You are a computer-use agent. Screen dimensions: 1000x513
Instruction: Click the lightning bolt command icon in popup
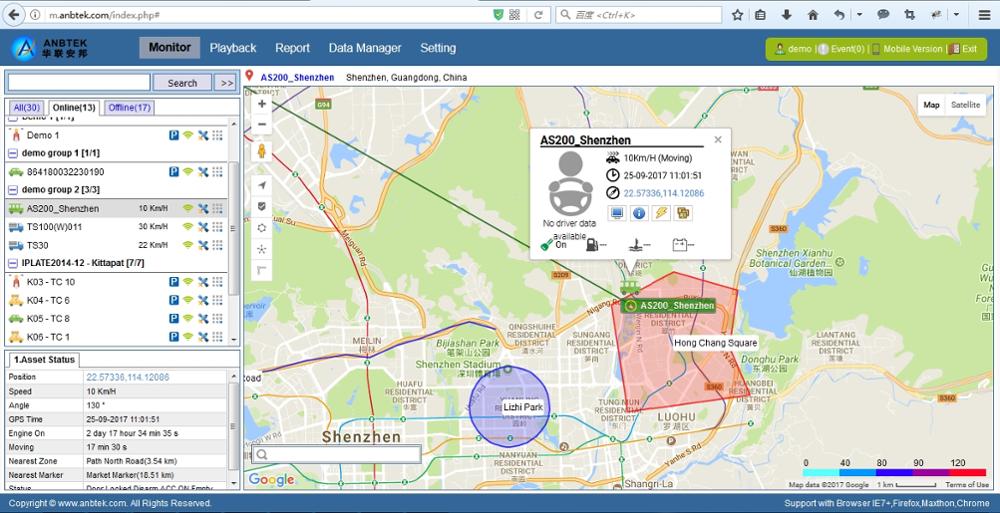(661, 213)
